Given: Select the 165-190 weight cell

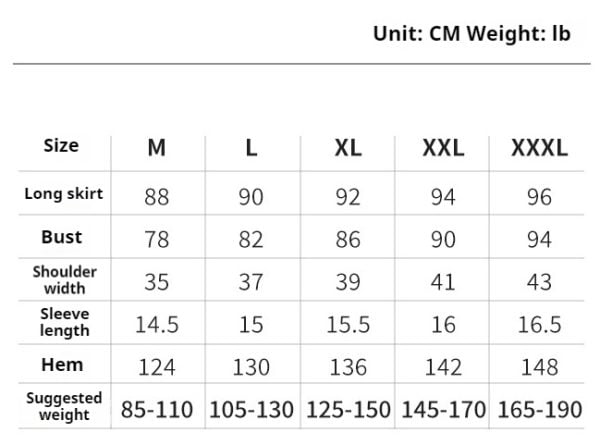Looking at the screenshot, I should click(540, 409).
